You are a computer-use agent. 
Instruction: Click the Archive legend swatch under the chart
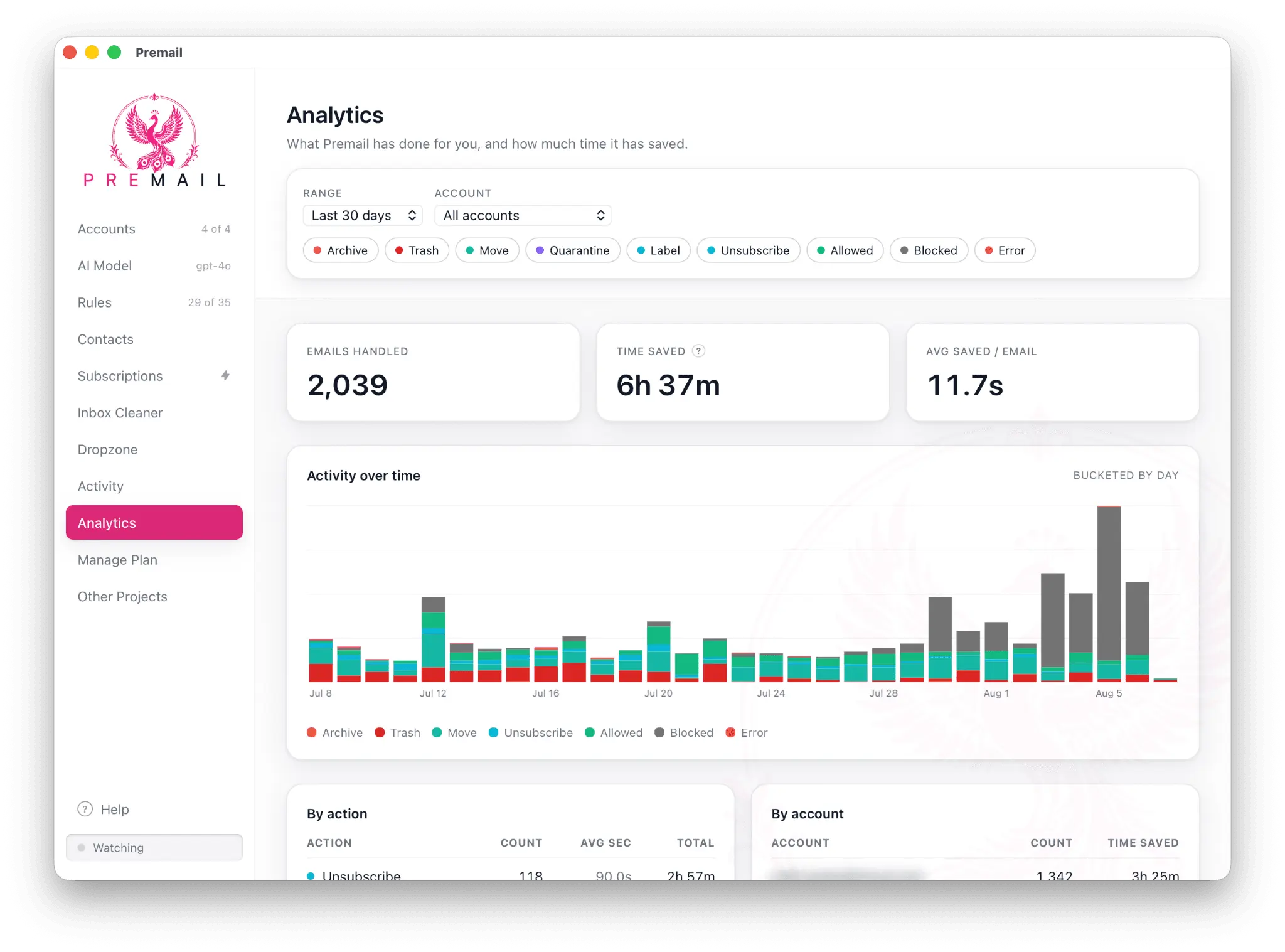312,732
